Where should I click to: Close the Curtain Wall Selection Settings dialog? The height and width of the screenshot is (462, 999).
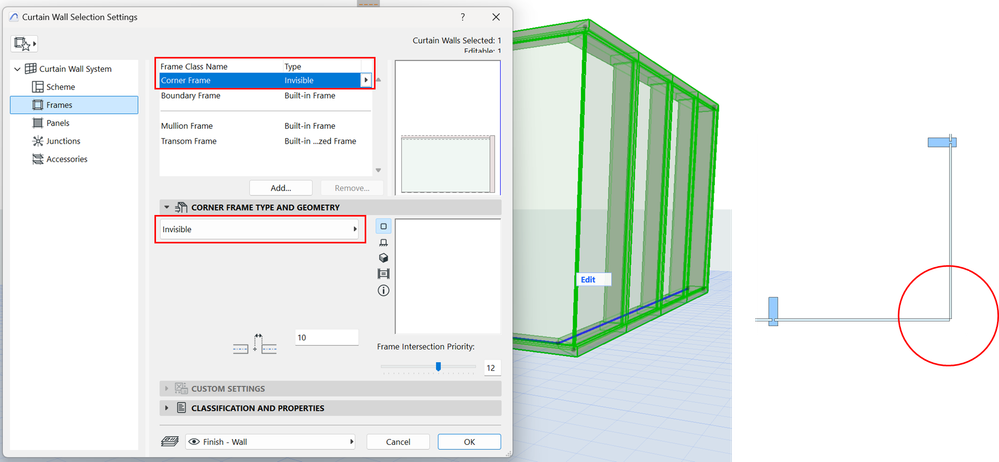click(496, 17)
